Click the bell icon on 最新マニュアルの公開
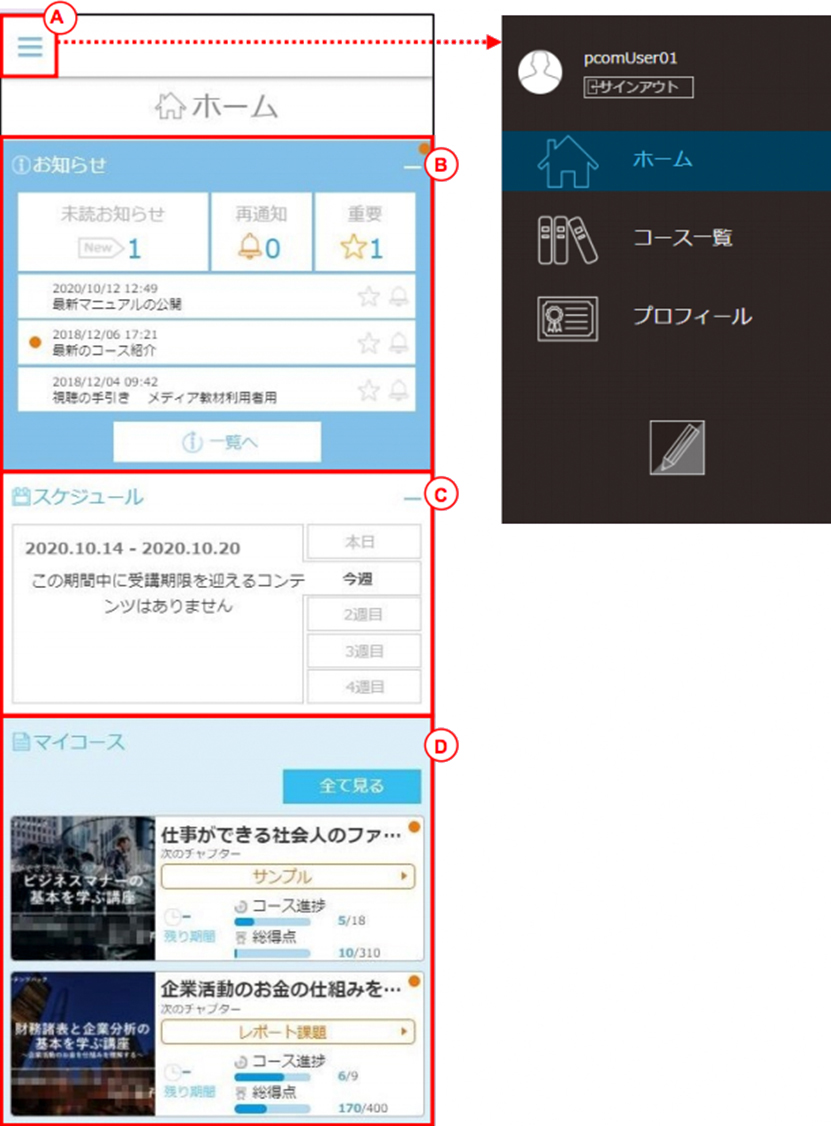Screen dimensions: 831x1126 (x=399, y=296)
